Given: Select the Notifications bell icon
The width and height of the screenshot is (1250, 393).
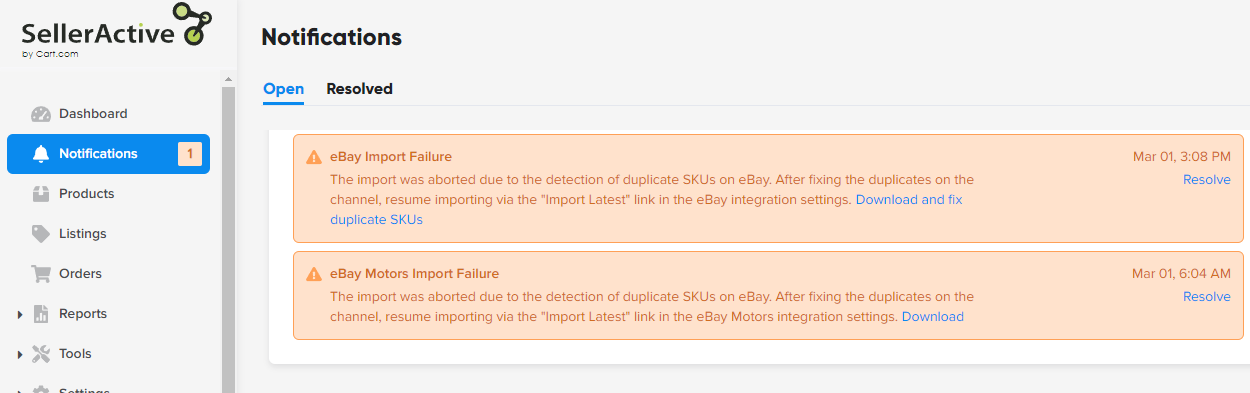Looking at the screenshot, I should point(41,154).
